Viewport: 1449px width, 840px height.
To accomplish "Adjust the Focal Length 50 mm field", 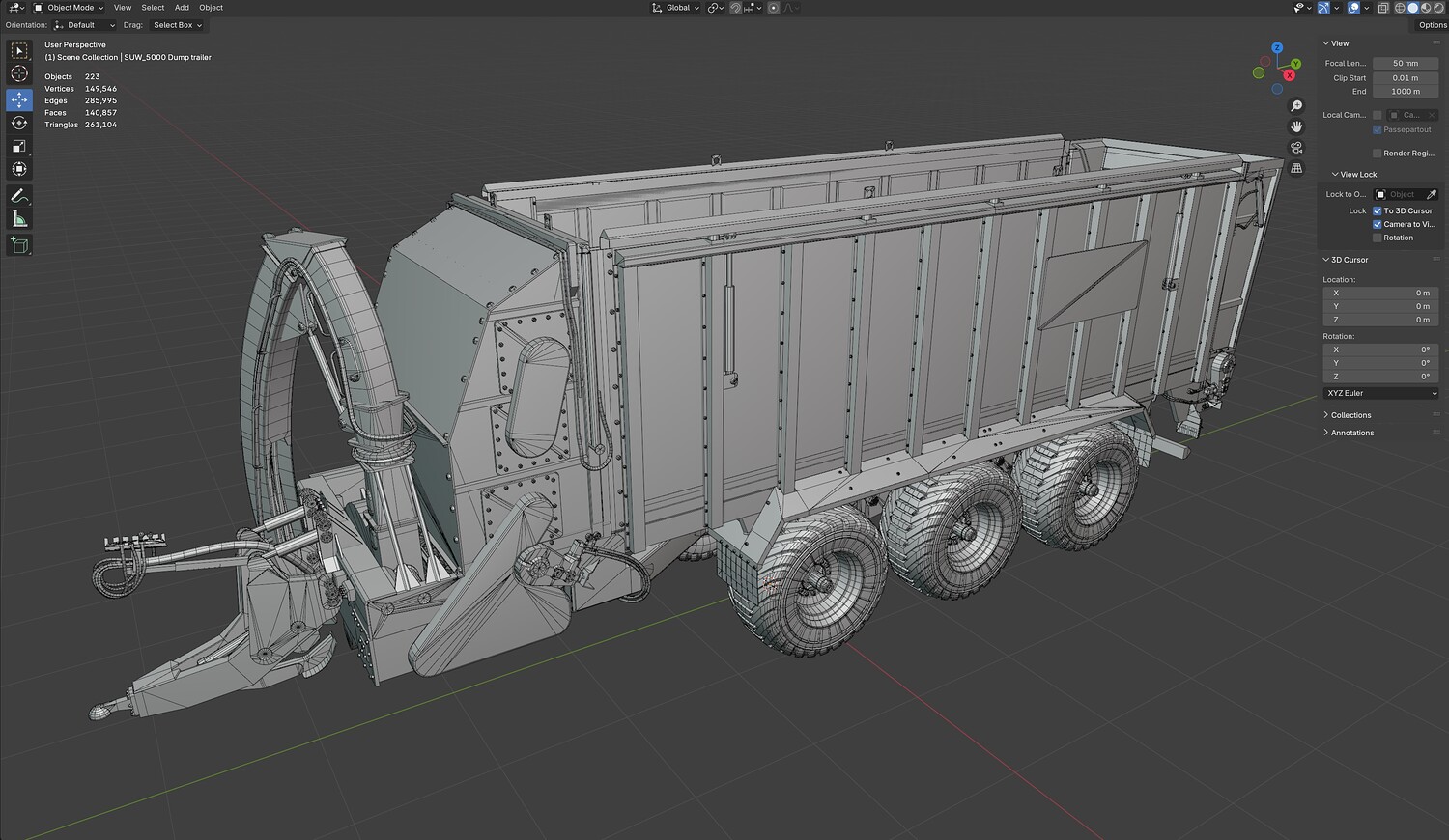I will point(1406,64).
